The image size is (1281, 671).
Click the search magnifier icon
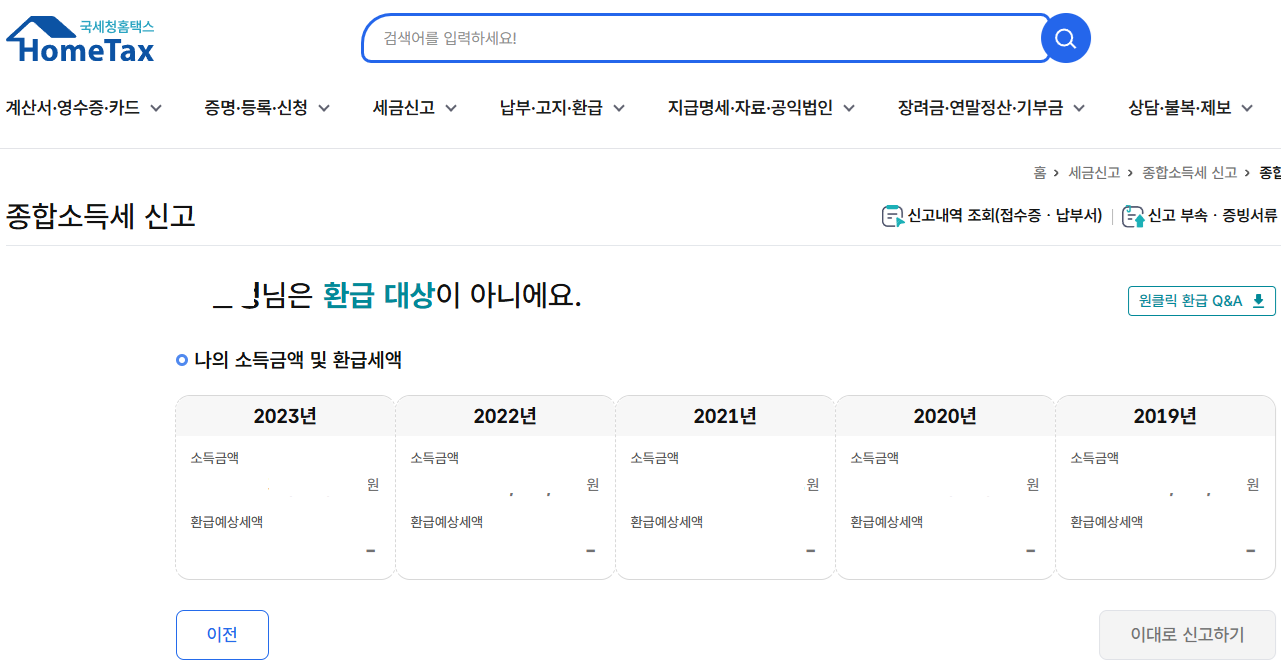tap(1064, 38)
